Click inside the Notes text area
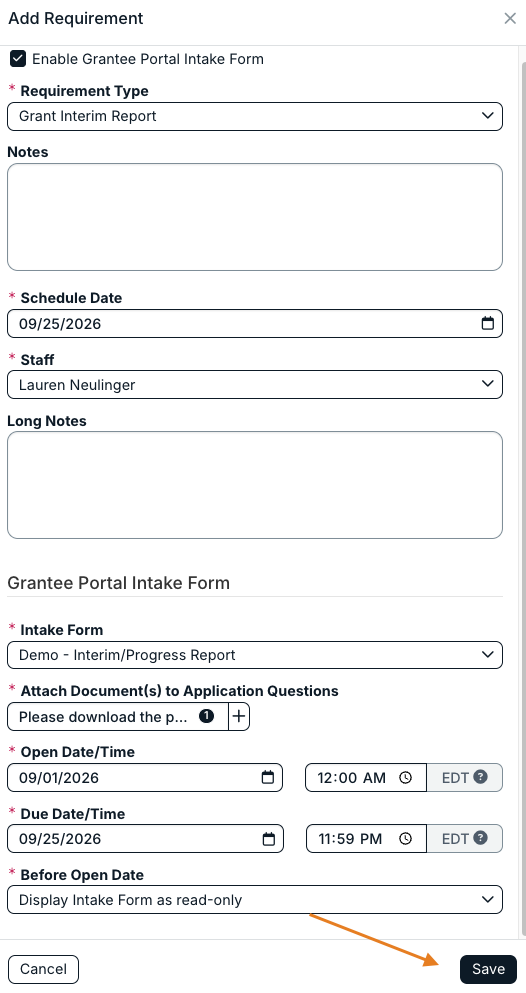Screen dimensions: 526x993 [x=255, y=217]
